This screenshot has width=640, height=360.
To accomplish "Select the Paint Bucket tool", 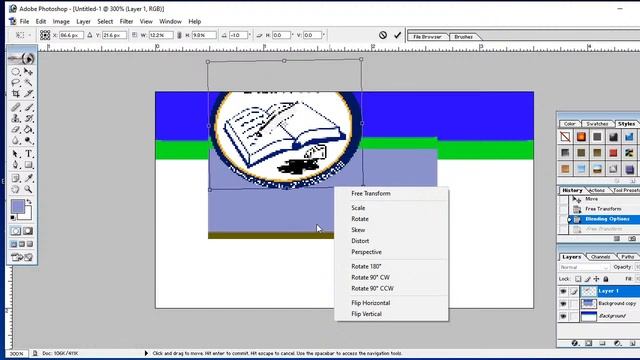I will [x=28, y=129].
